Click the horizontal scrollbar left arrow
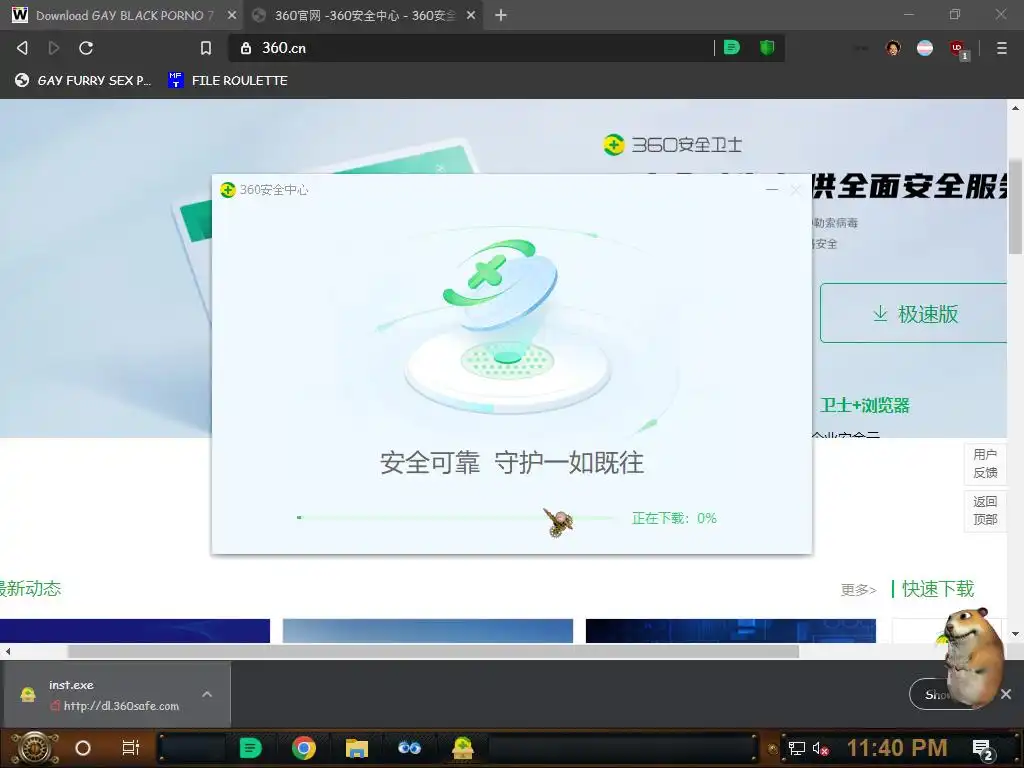1024x768 pixels. click(8, 651)
